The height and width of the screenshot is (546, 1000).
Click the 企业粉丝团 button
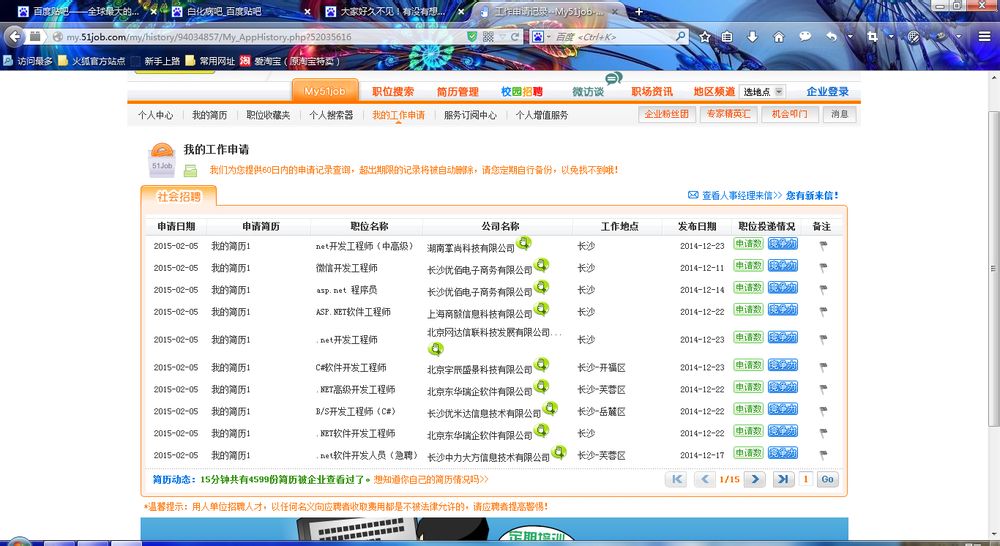click(666, 114)
